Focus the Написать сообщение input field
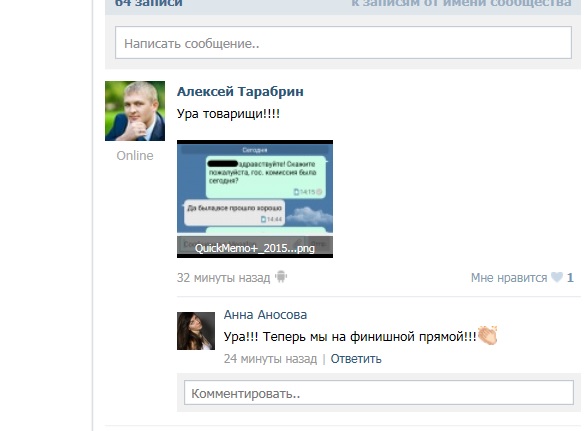Screen dimensions: 586x431 click(343, 43)
